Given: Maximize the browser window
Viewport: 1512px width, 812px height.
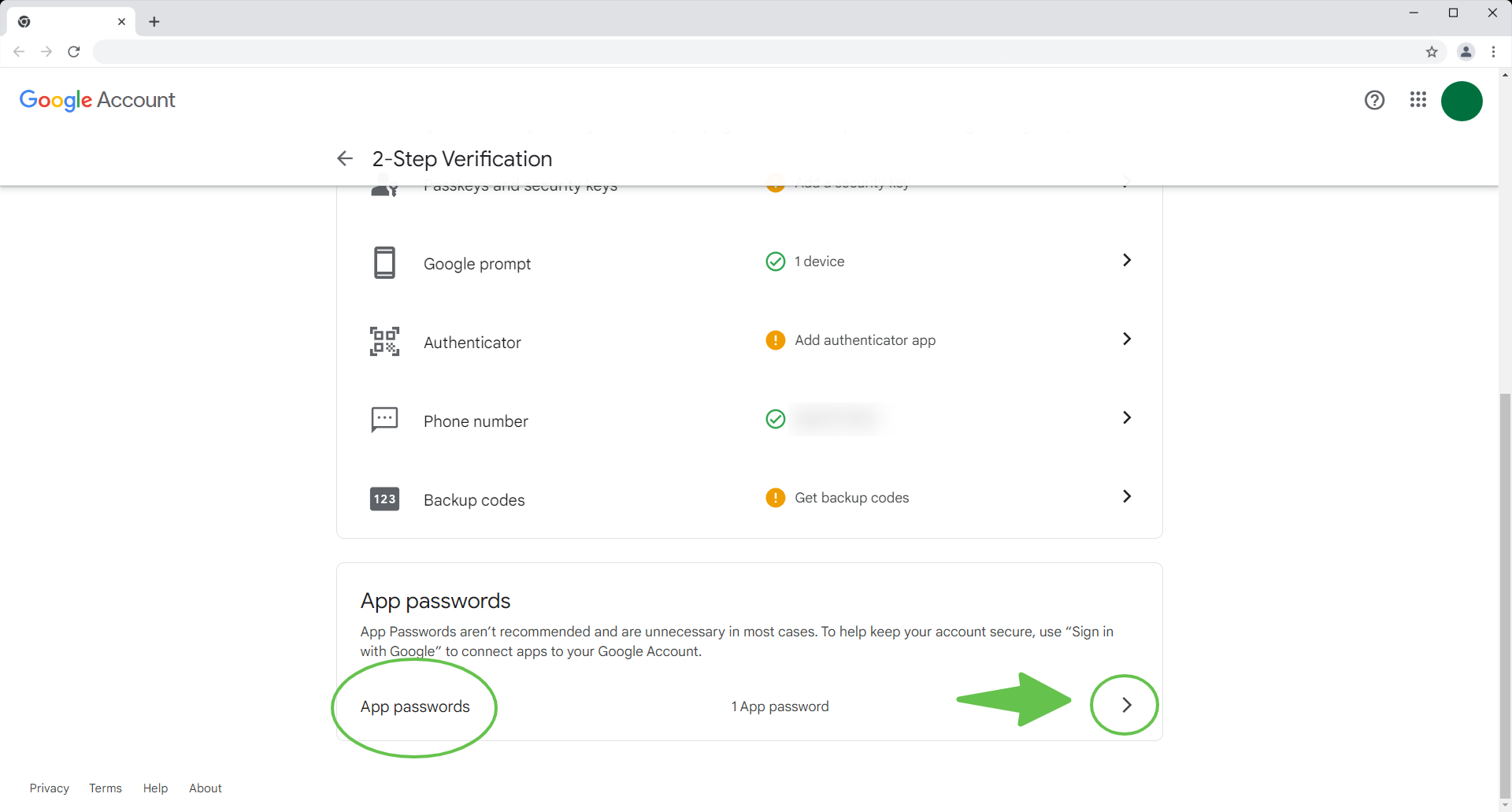Looking at the screenshot, I should click(x=1453, y=13).
